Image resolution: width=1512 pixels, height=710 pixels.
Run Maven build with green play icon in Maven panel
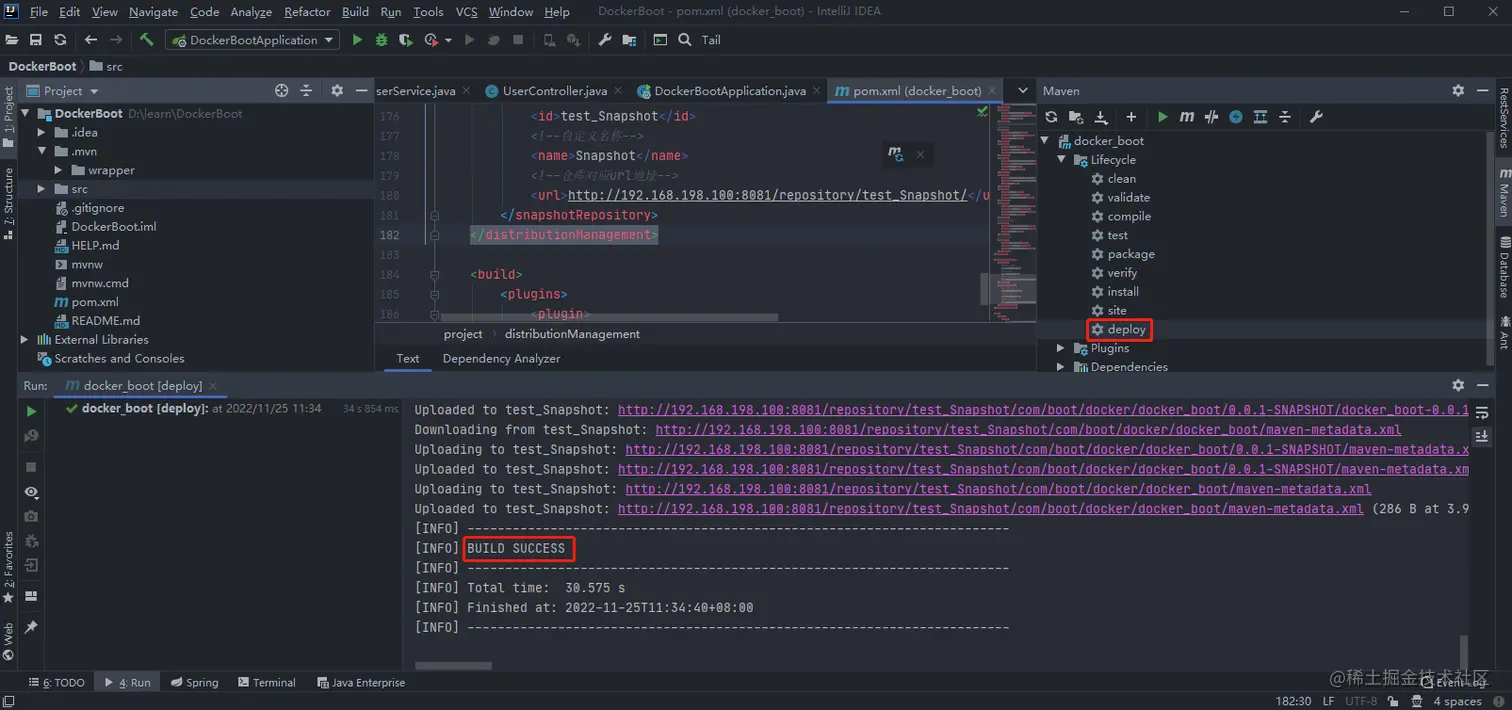coord(1162,117)
